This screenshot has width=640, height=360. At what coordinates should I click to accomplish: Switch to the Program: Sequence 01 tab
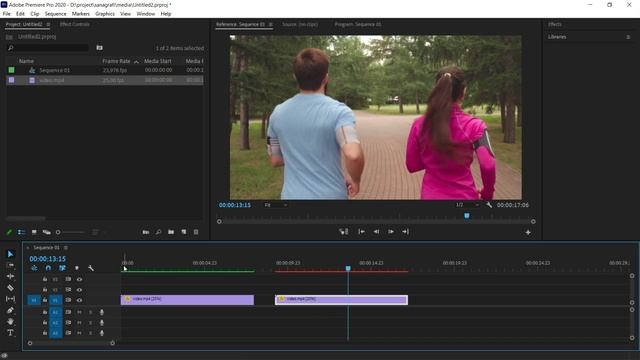point(358,24)
